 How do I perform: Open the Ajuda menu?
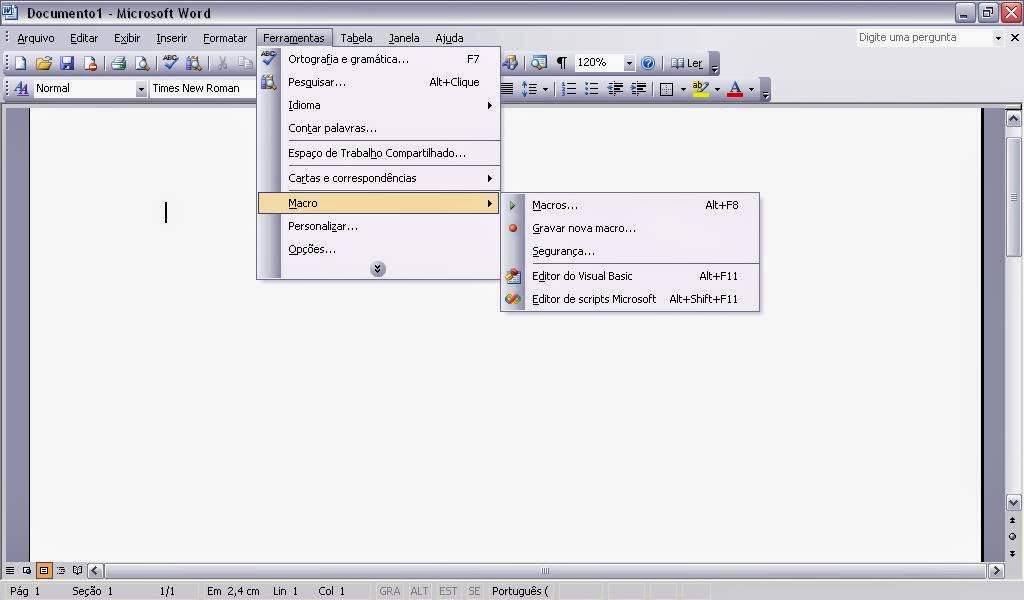click(x=449, y=38)
